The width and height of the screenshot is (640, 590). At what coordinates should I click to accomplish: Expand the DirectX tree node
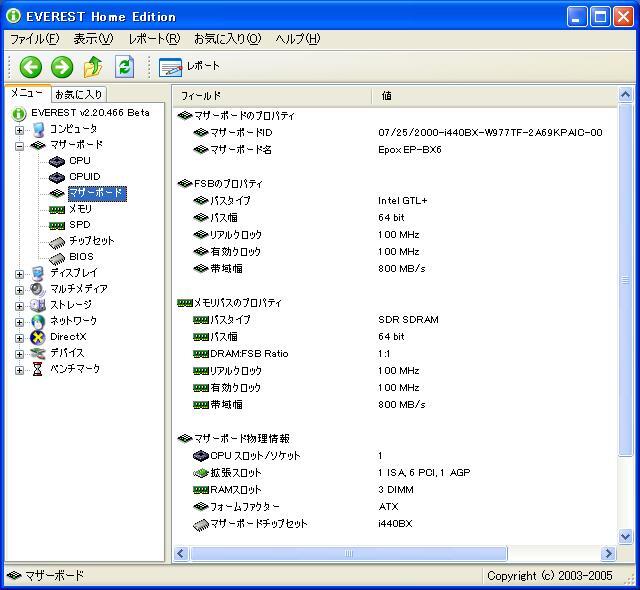(x=20, y=338)
